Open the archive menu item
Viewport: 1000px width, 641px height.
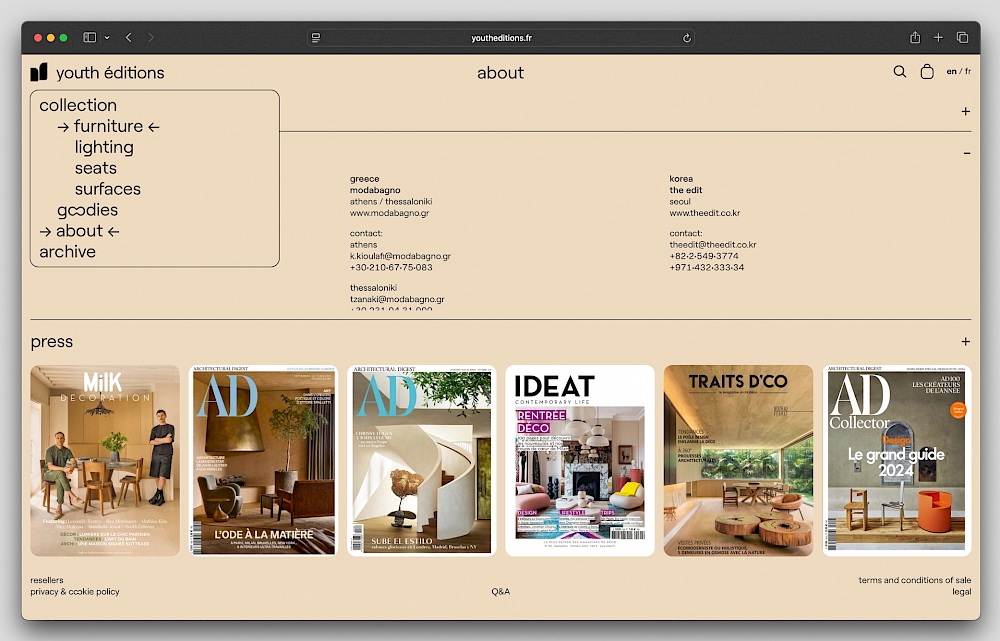68,252
